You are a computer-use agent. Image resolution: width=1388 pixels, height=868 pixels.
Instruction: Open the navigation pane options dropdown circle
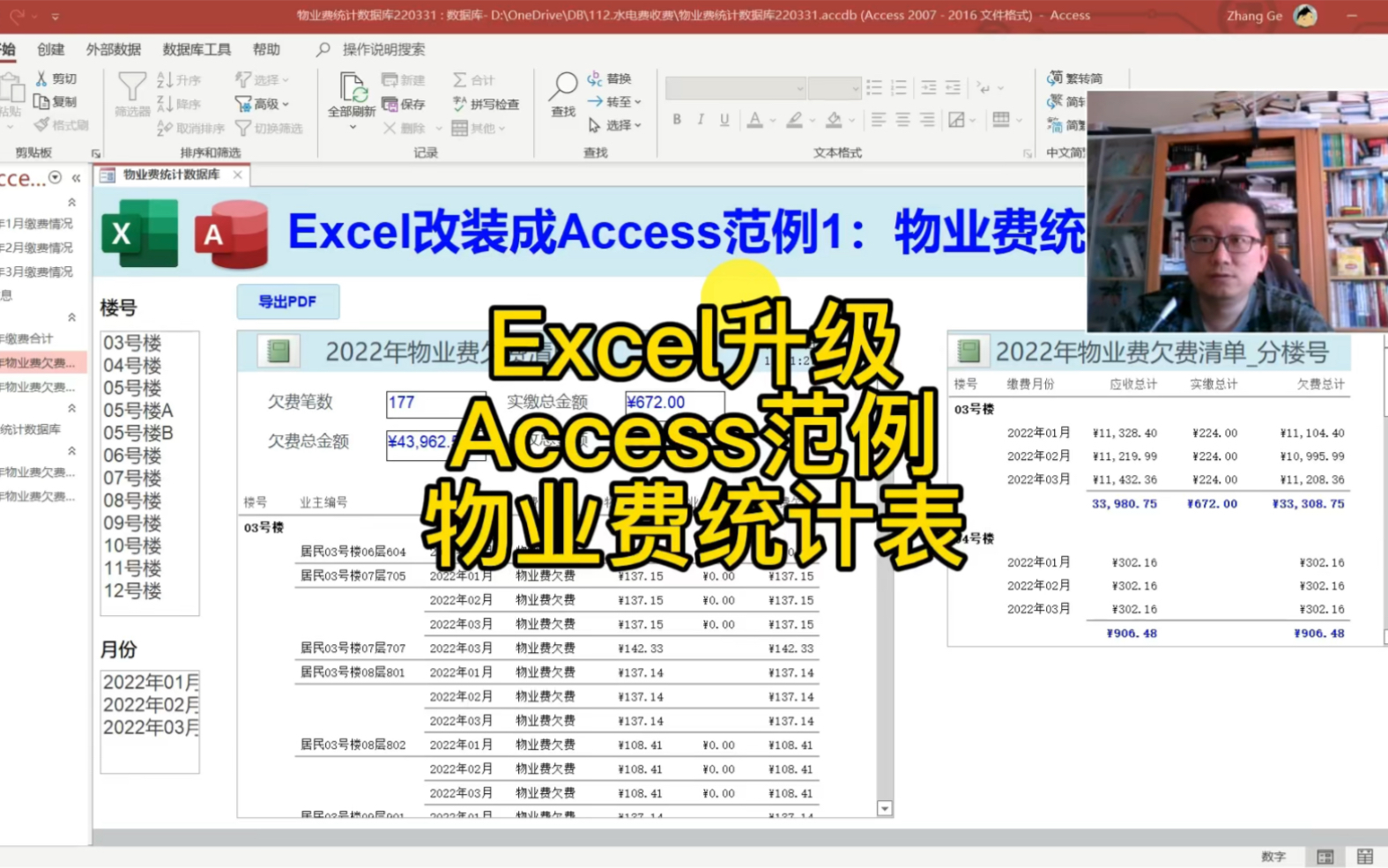pyautogui.click(x=56, y=178)
